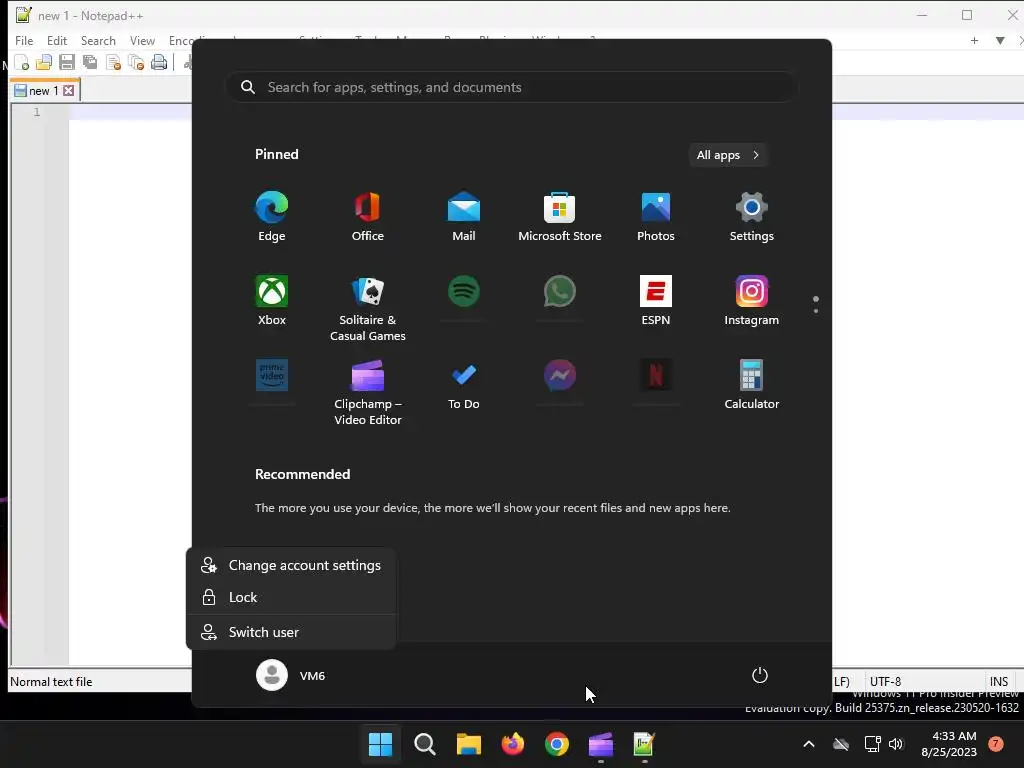
Task: Open the Mail app
Action: click(x=464, y=217)
